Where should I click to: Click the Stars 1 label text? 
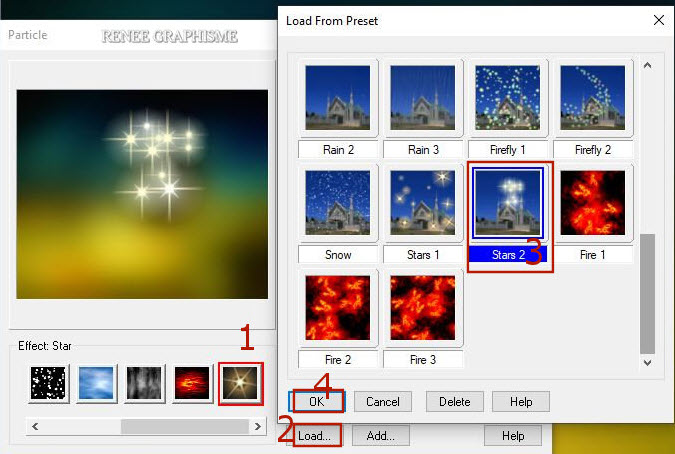coord(423,255)
